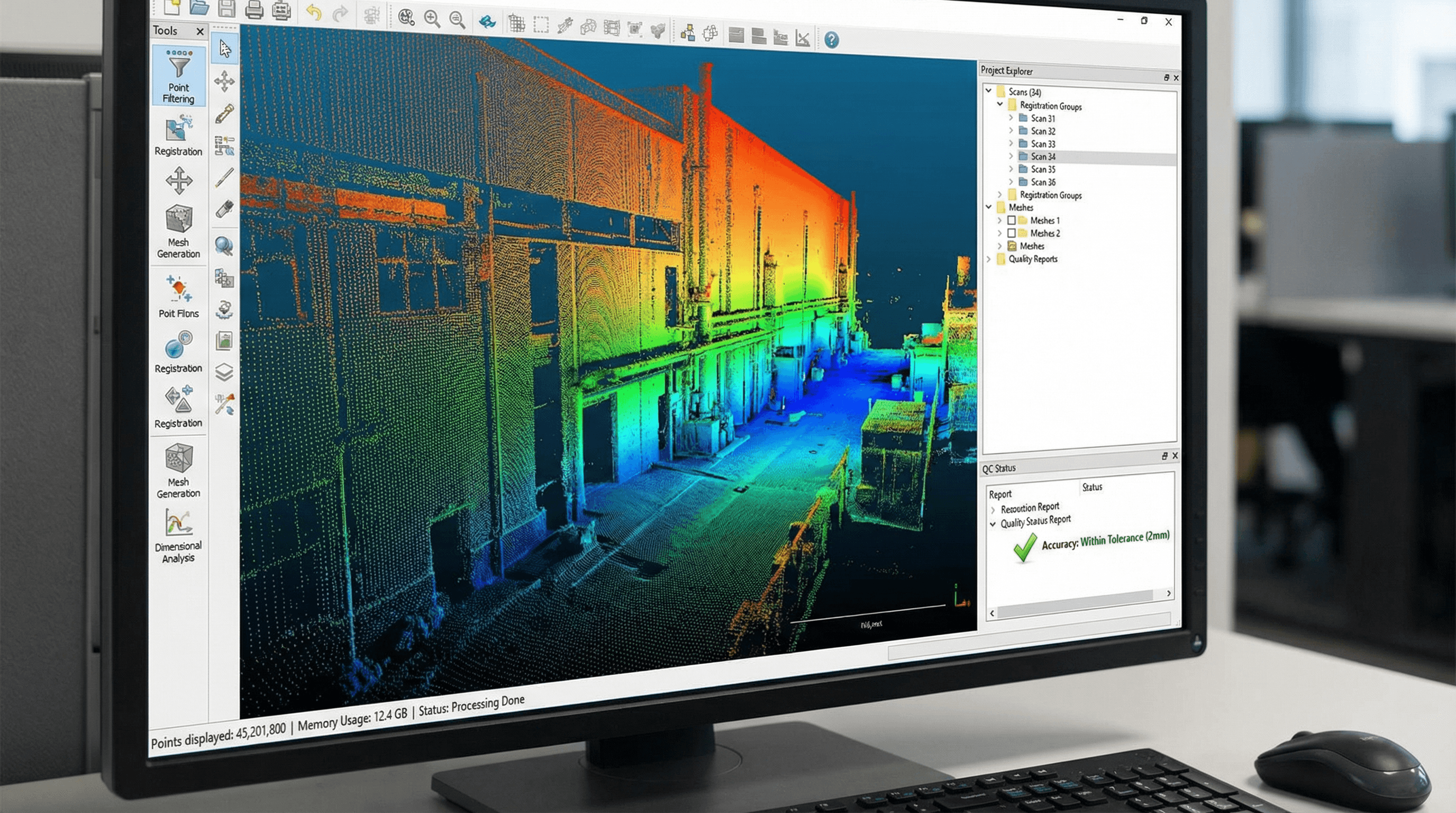This screenshot has width=1456, height=813.
Task: Select Scan 34 in Project Explorer
Action: click(x=1043, y=157)
